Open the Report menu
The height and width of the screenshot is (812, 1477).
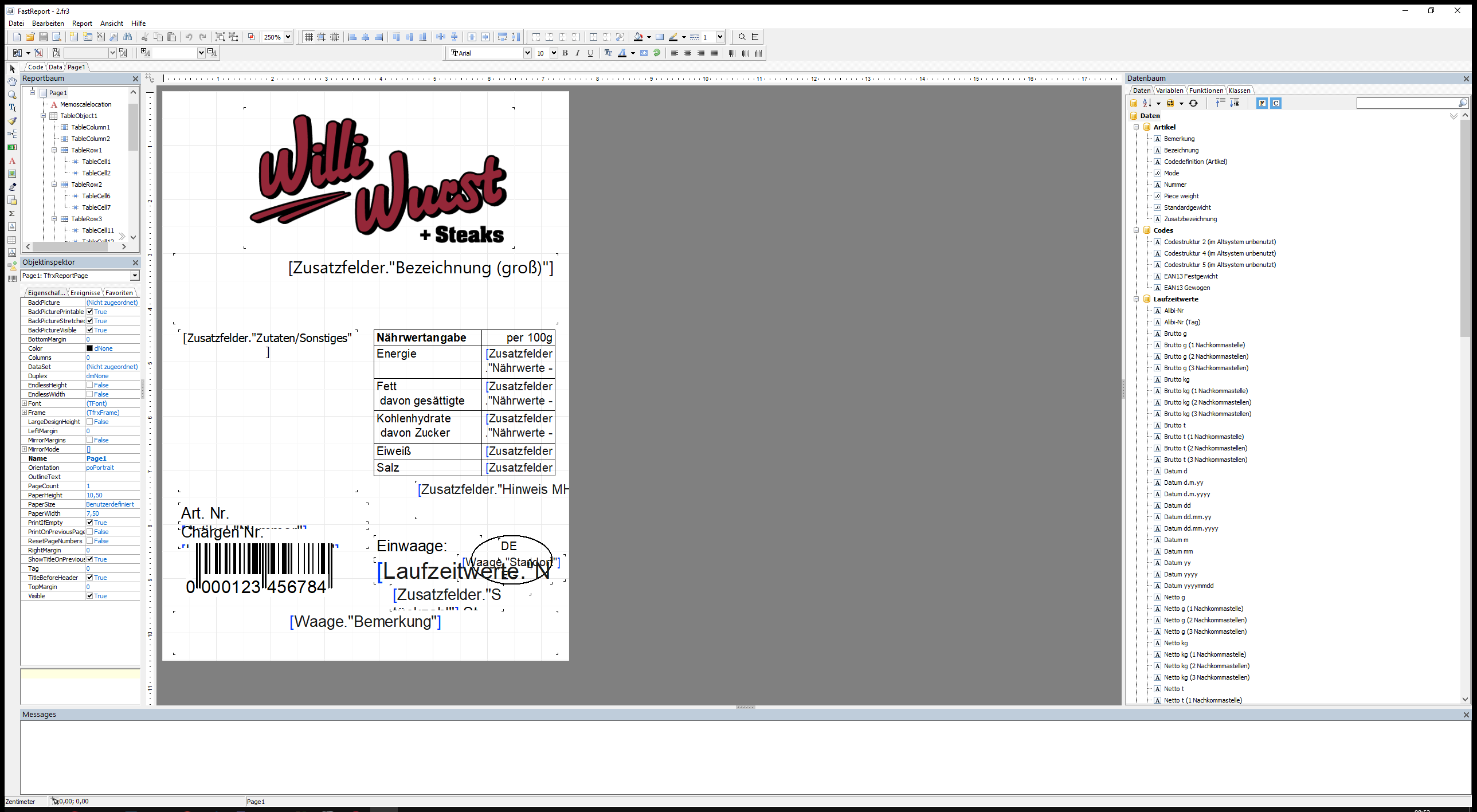[x=82, y=23]
